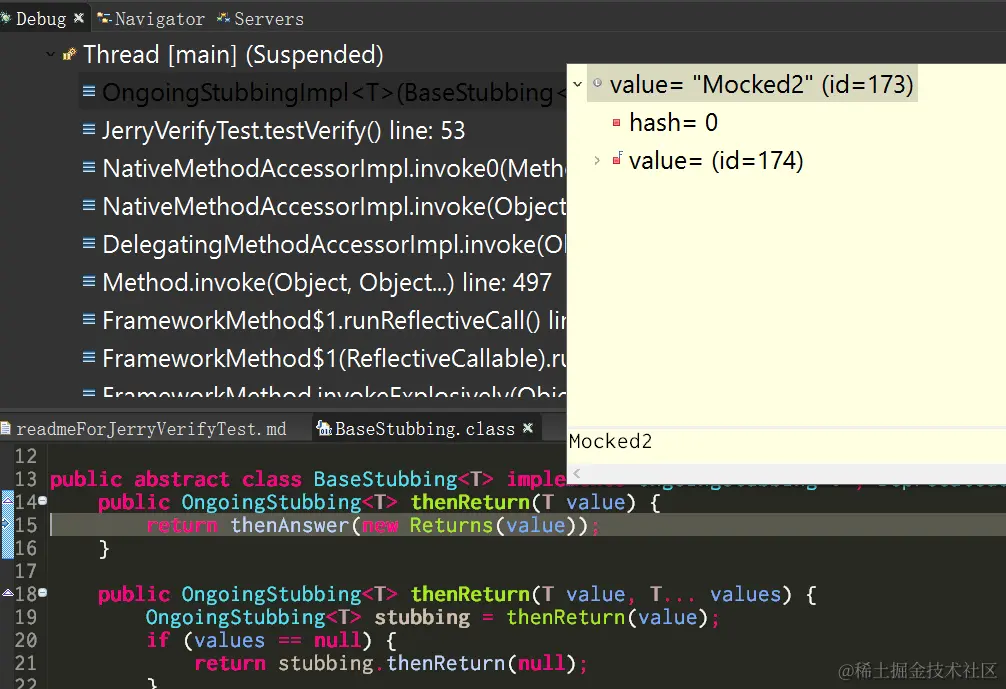Image resolution: width=1006 pixels, height=689 pixels.
Task: Select Thread [main] (Suspended) entry
Action: (233, 55)
